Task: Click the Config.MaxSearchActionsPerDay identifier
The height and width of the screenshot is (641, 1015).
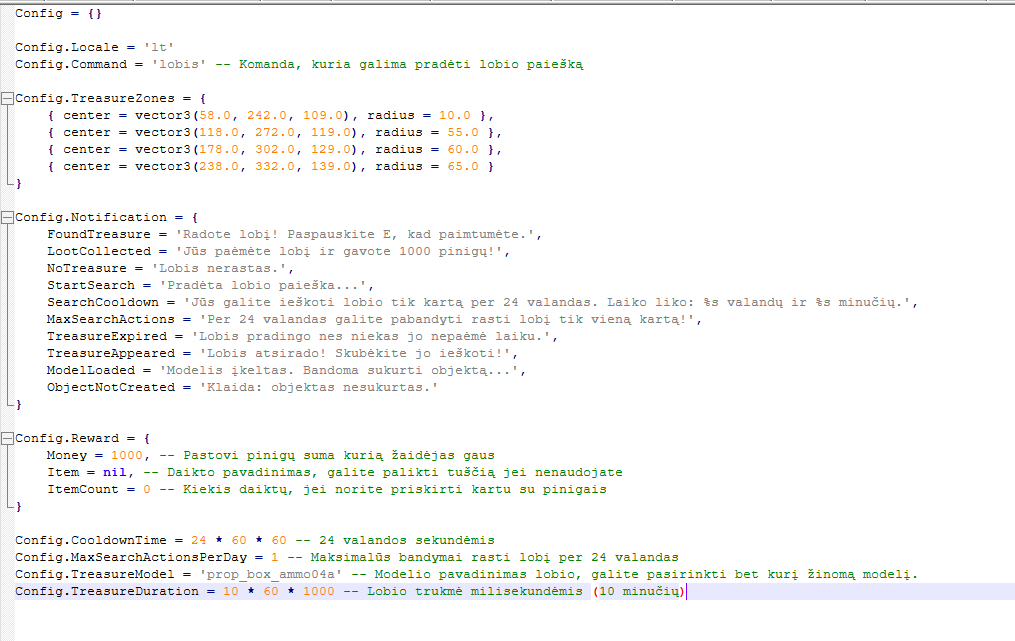Action: click(x=131, y=557)
